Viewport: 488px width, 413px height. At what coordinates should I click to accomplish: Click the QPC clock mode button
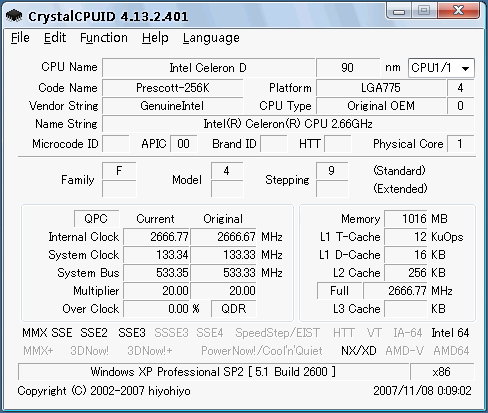click(96, 219)
